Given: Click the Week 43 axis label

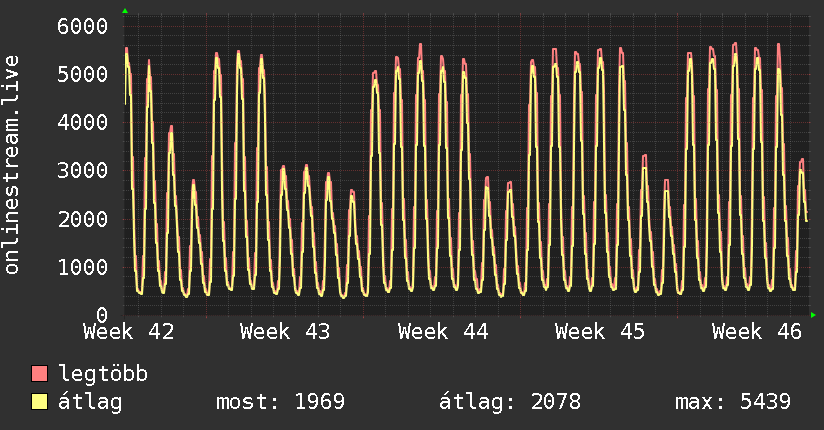Looking at the screenshot, I should coord(285,332).
